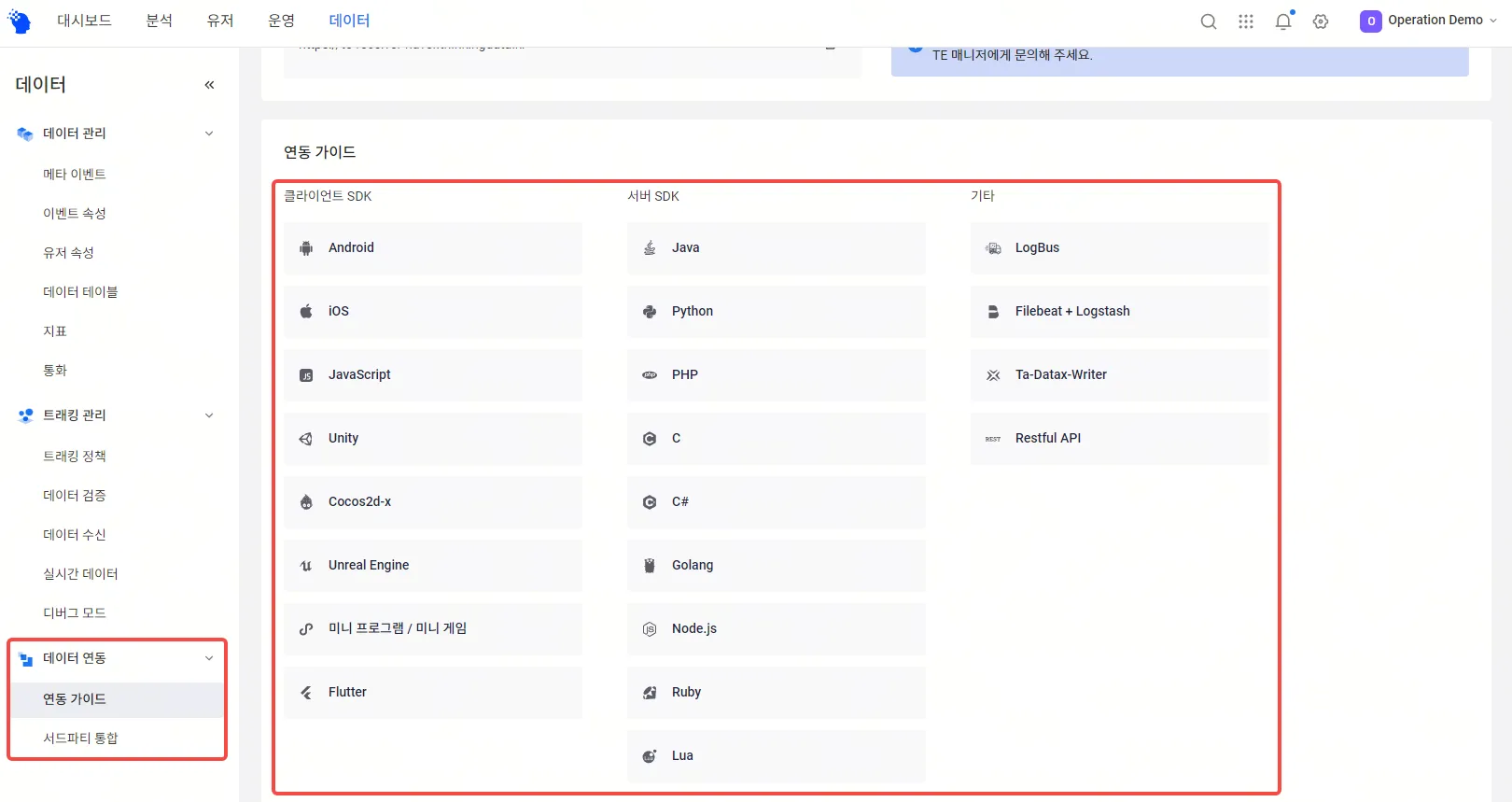Click the Unreal Engine logo icon
The height and width of the screenshot is (802, 1512).
pos(306,566)
